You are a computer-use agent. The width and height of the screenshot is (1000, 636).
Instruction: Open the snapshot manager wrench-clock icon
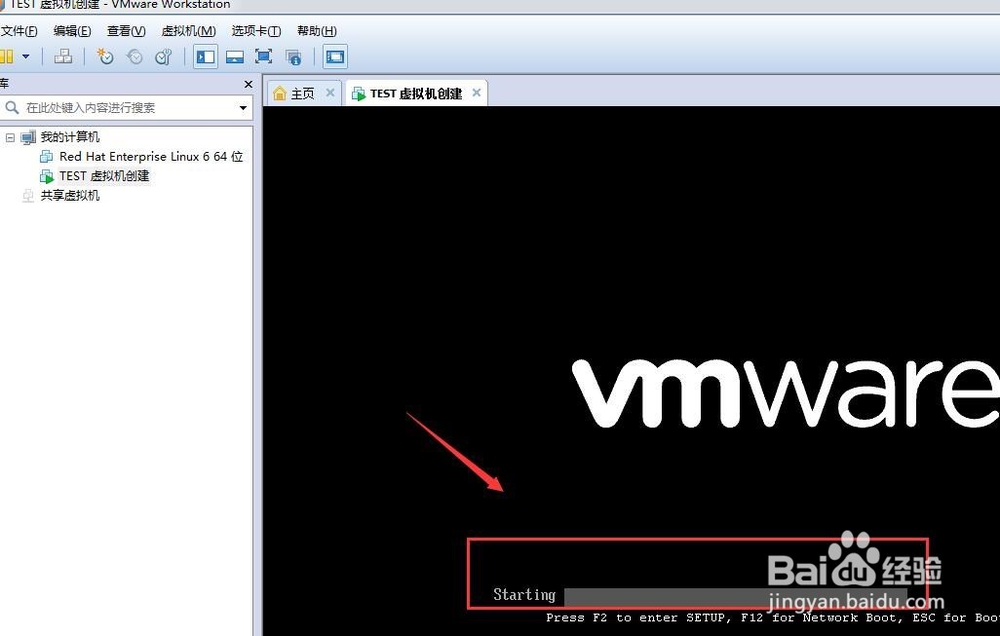click(x=164, y=57)
